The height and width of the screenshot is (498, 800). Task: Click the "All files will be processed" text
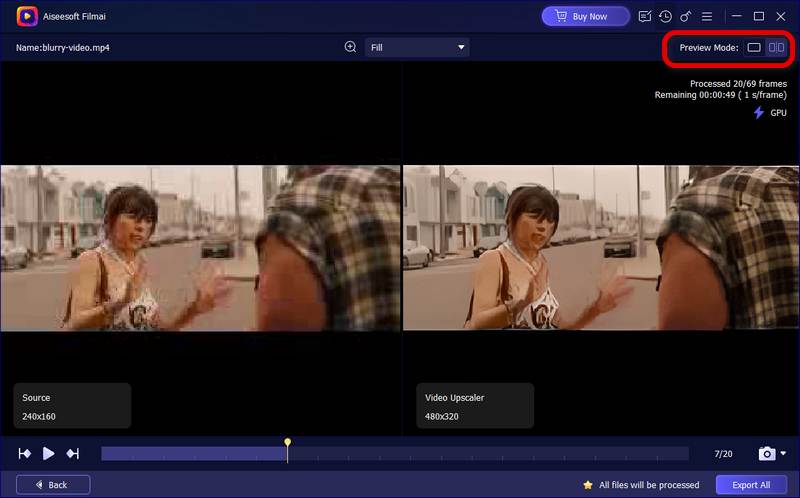649,485
